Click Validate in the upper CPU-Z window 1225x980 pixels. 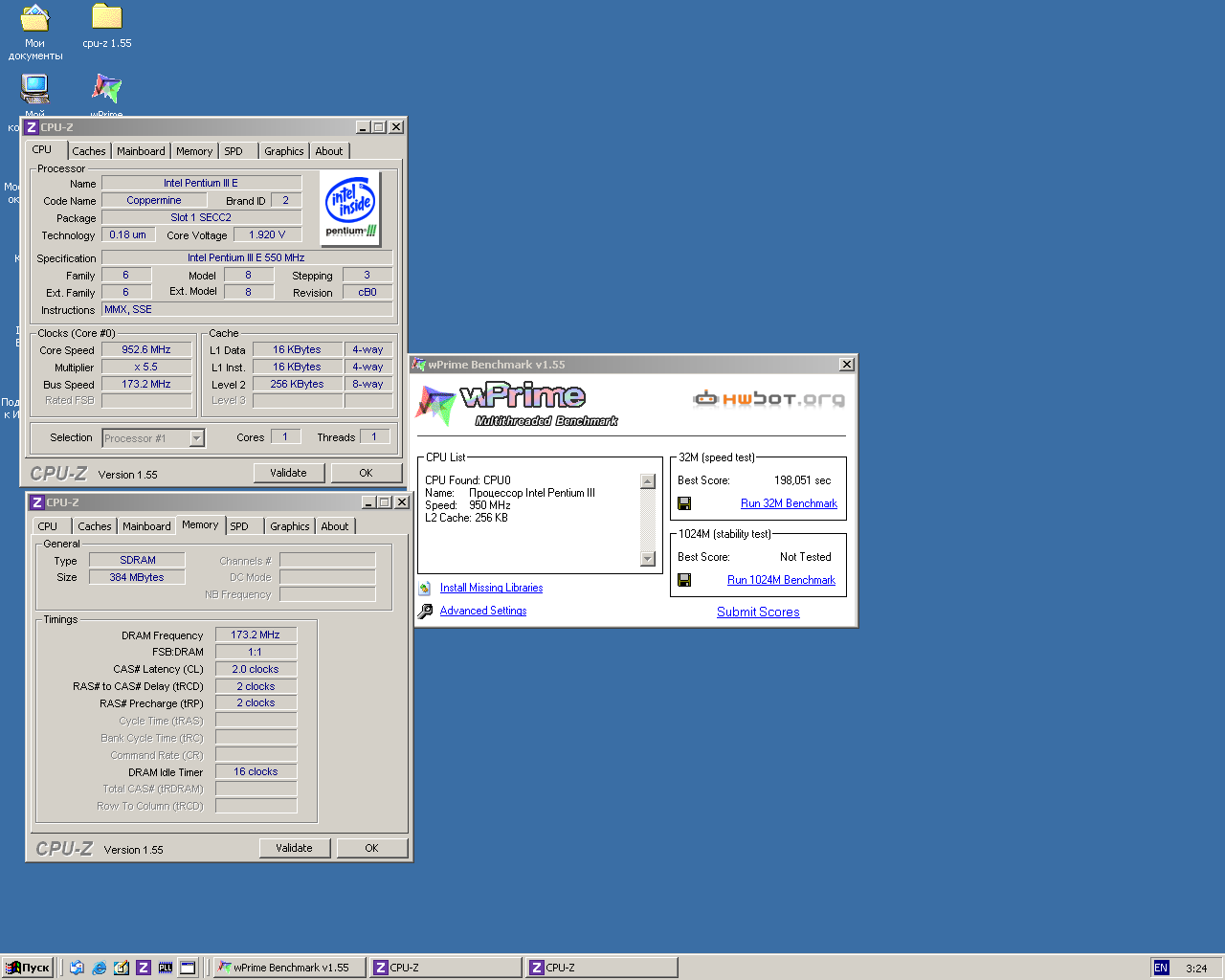(289, 473)
